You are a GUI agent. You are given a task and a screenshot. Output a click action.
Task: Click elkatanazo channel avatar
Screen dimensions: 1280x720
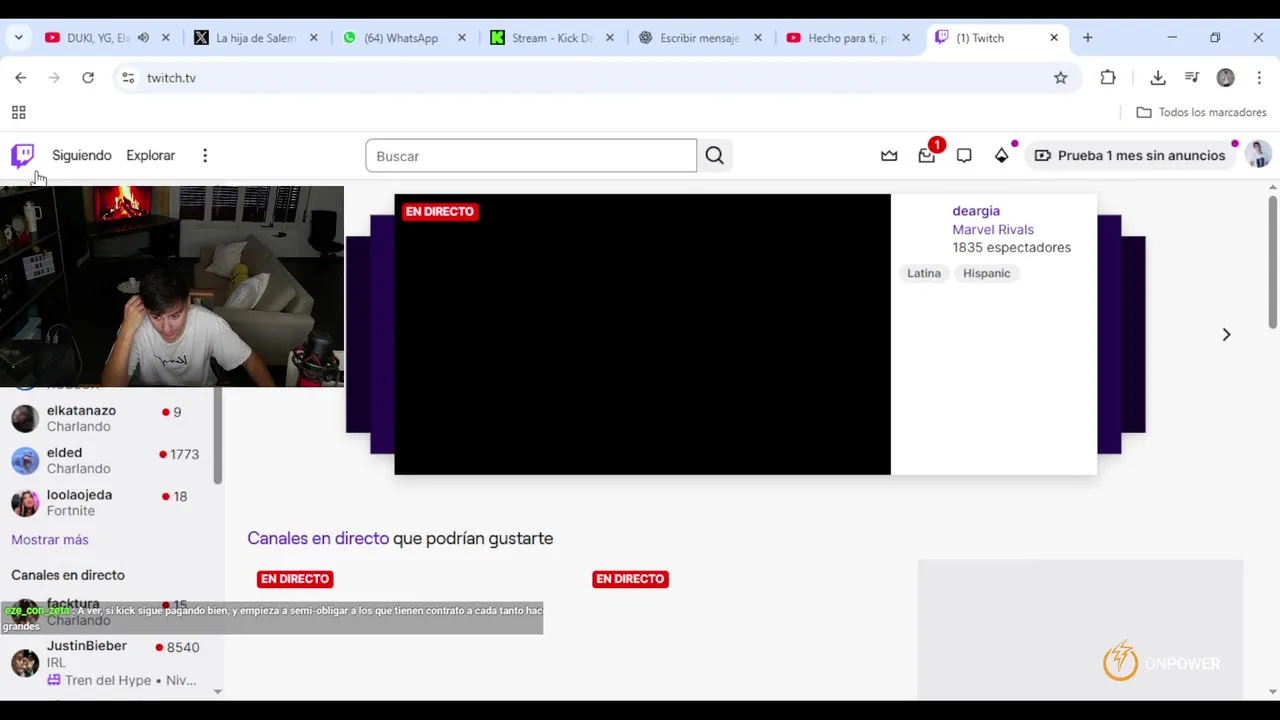coord(25,418)
